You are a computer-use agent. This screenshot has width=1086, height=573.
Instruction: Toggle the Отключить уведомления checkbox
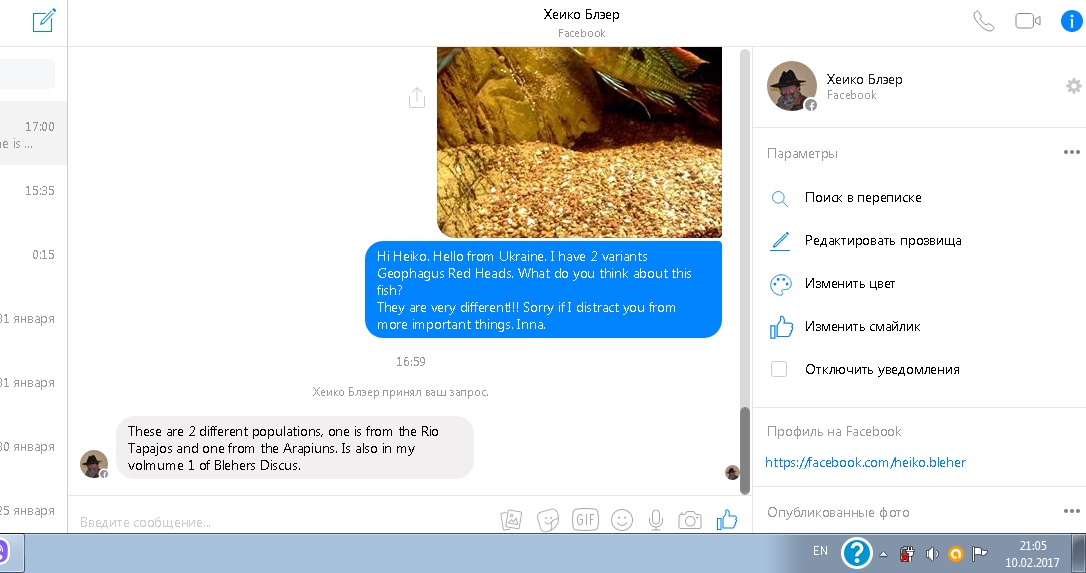[x=779, y=369]
